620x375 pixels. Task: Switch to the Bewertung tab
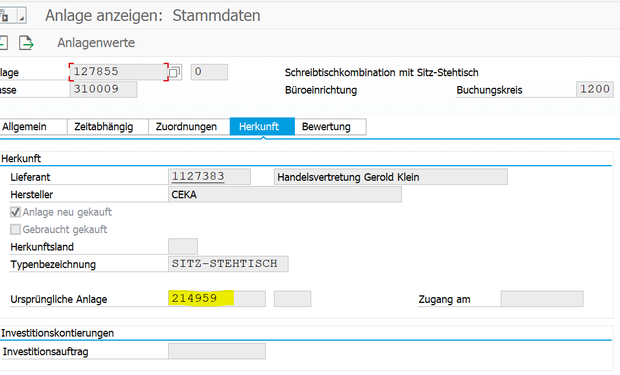330,127
